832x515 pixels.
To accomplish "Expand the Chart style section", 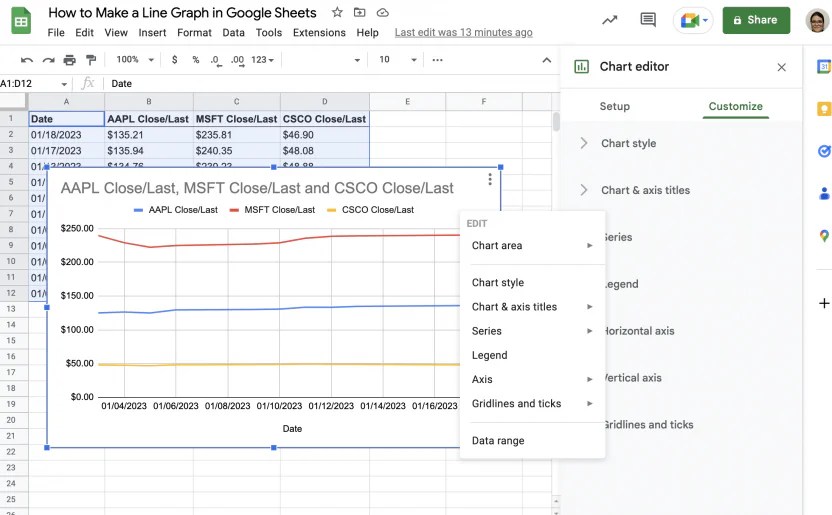I will [x=628, y=143].
